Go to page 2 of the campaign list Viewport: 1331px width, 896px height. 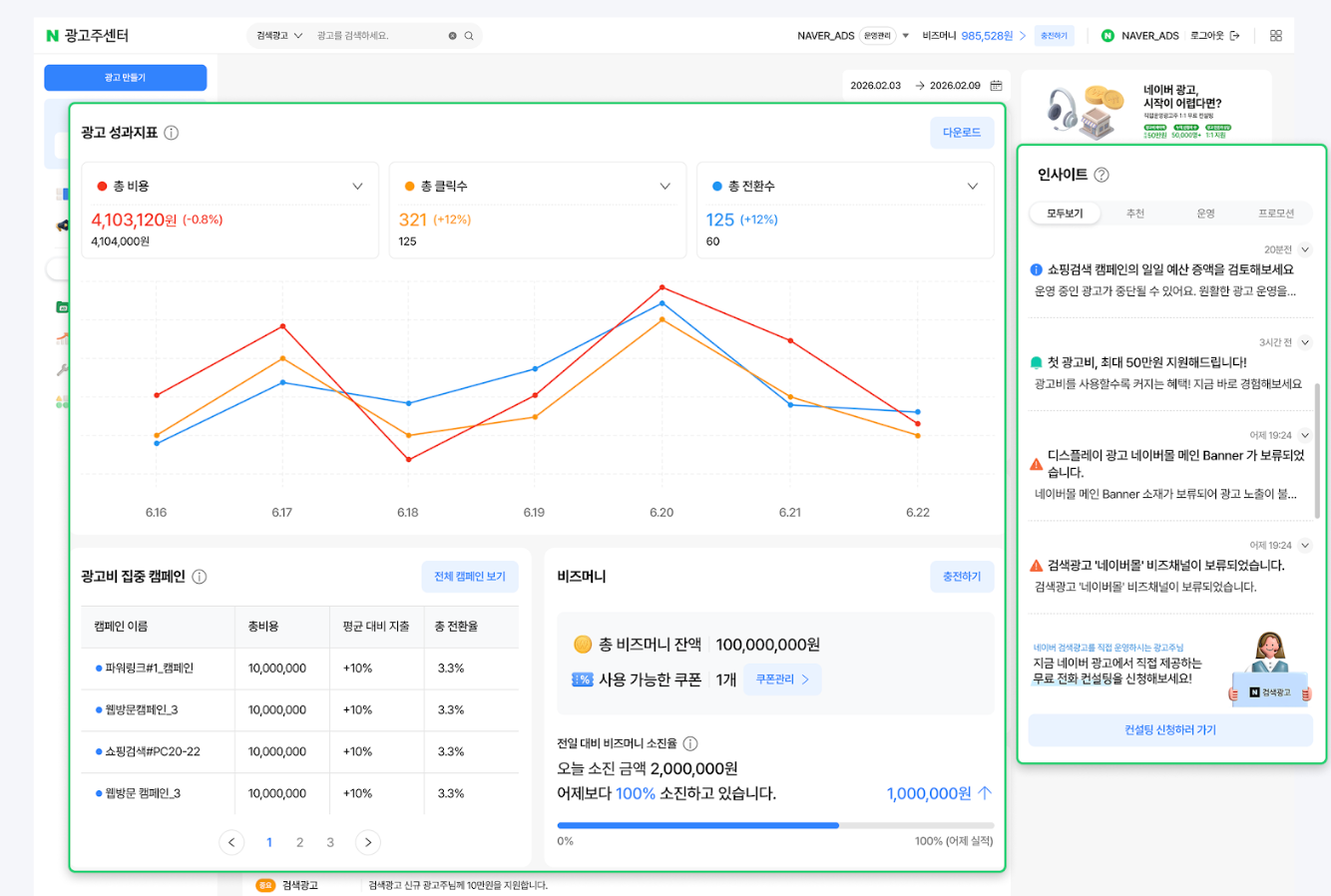tap(299, 842)
